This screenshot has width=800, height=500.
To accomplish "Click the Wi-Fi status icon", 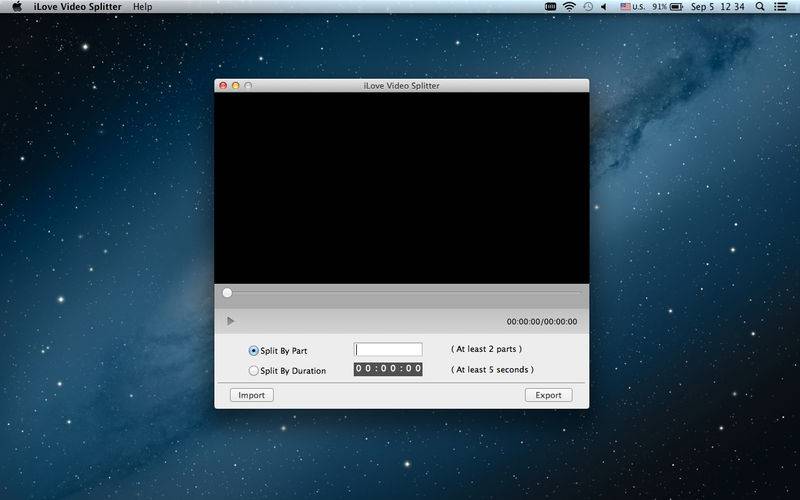I will 569,7.
